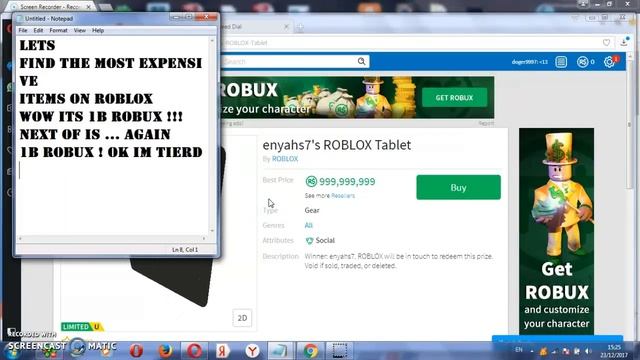Screen dimensions: 640x360
Task: Click the EN language indicator
Action: click(x=519, y=350)
